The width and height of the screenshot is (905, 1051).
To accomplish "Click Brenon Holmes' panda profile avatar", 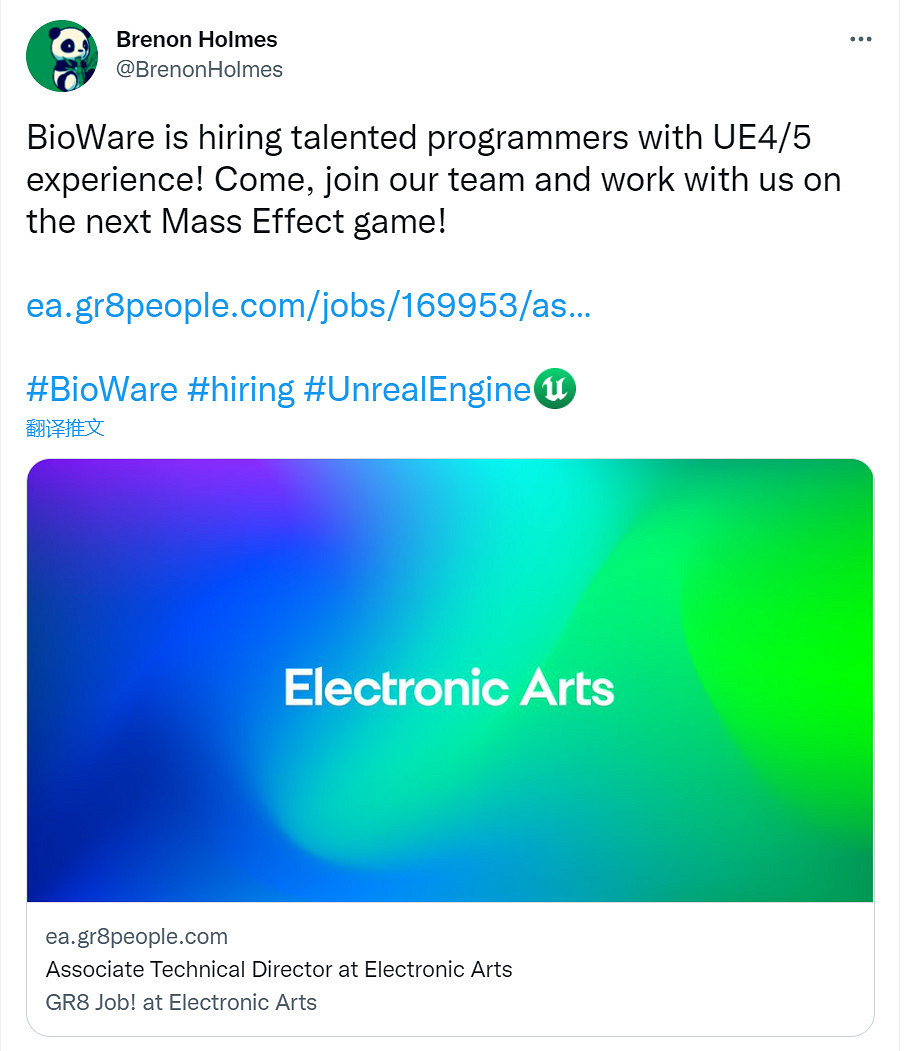I will click(x=61, y=56).
